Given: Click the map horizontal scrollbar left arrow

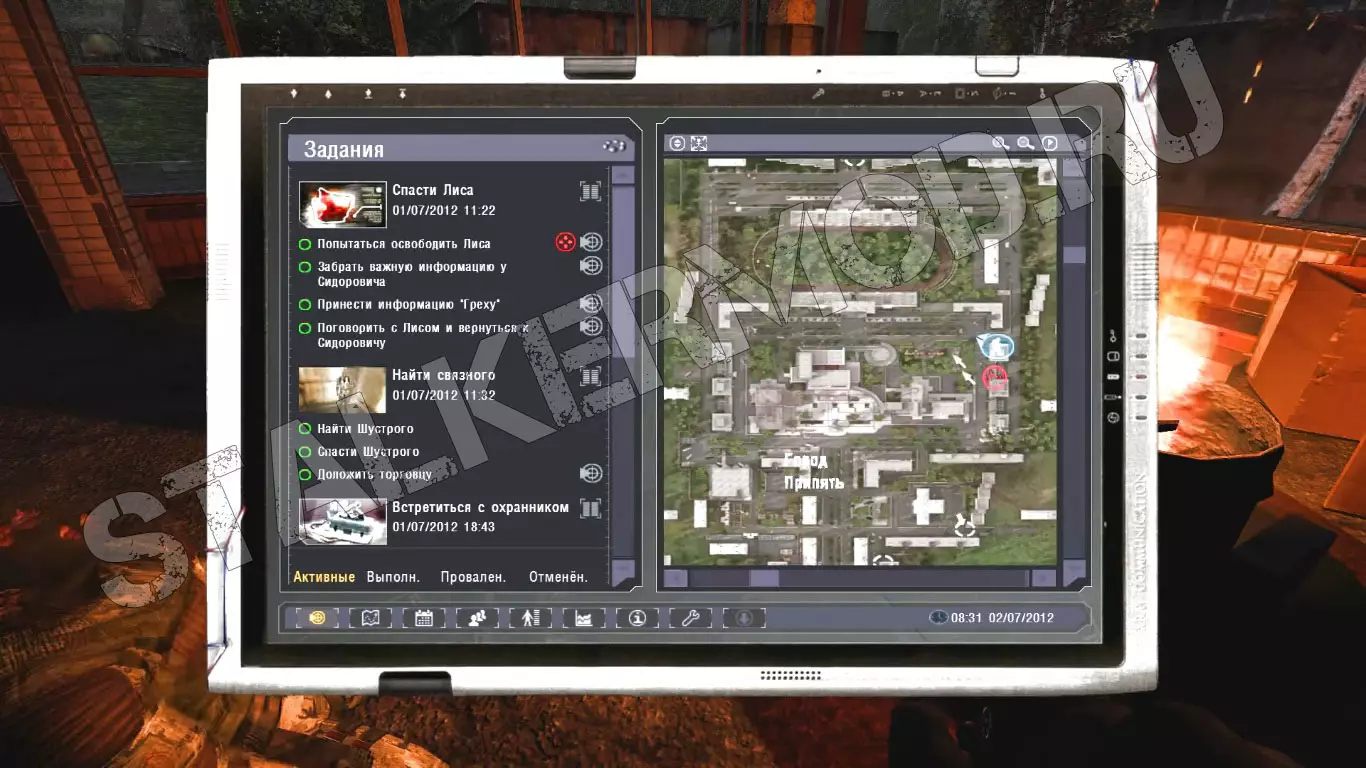Looking at the screenshot, I should click(x=676, y=578).
